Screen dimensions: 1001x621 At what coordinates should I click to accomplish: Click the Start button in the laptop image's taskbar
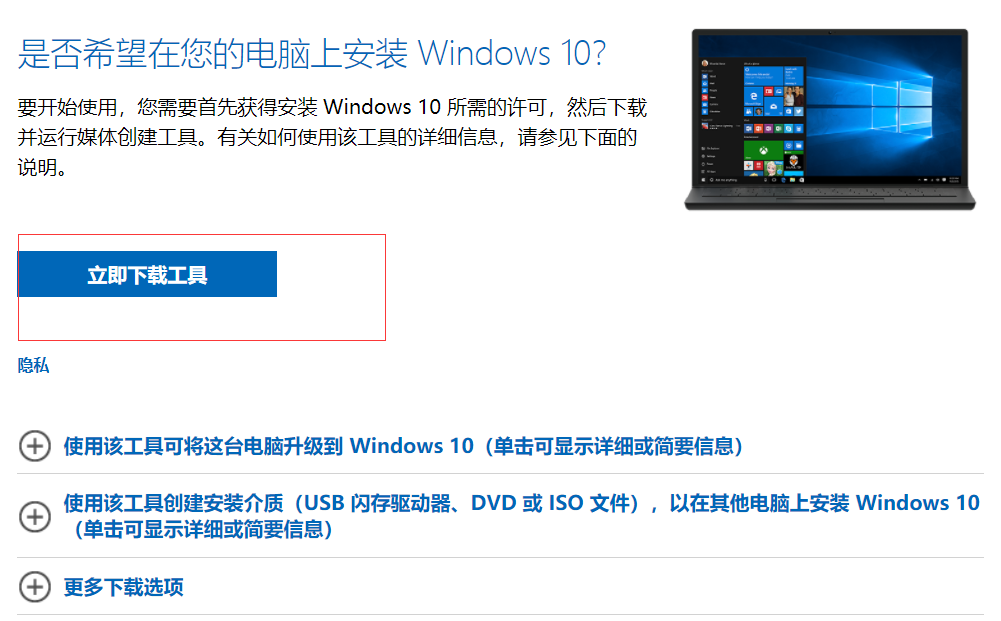tap(704, 180)
